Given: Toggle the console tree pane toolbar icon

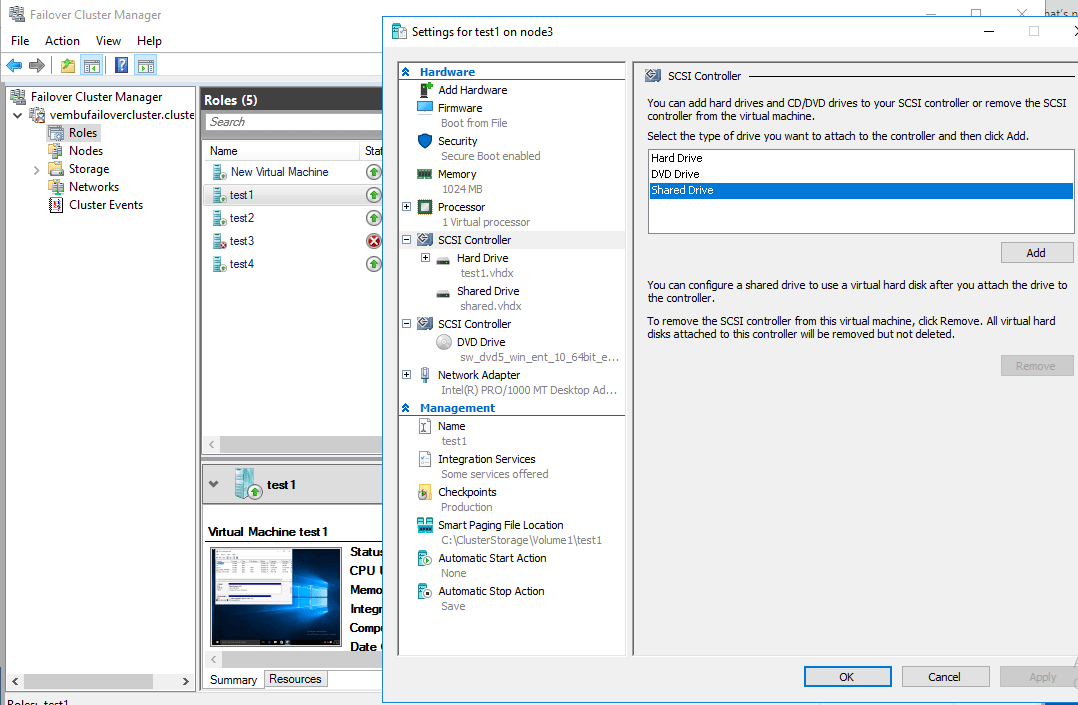Looking at the screenshot, I should pyautogui.click(x=91, y=65).
